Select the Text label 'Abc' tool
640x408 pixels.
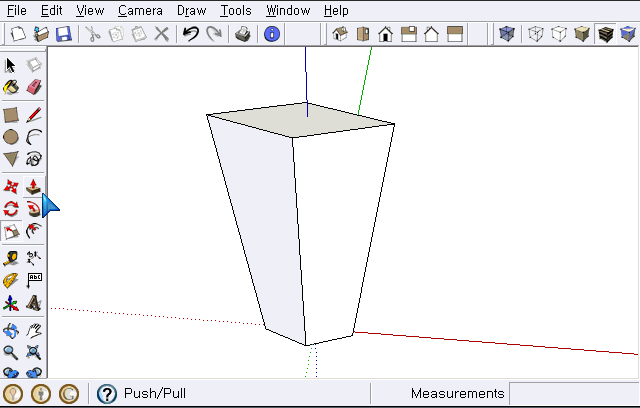(x=34, y=281)
